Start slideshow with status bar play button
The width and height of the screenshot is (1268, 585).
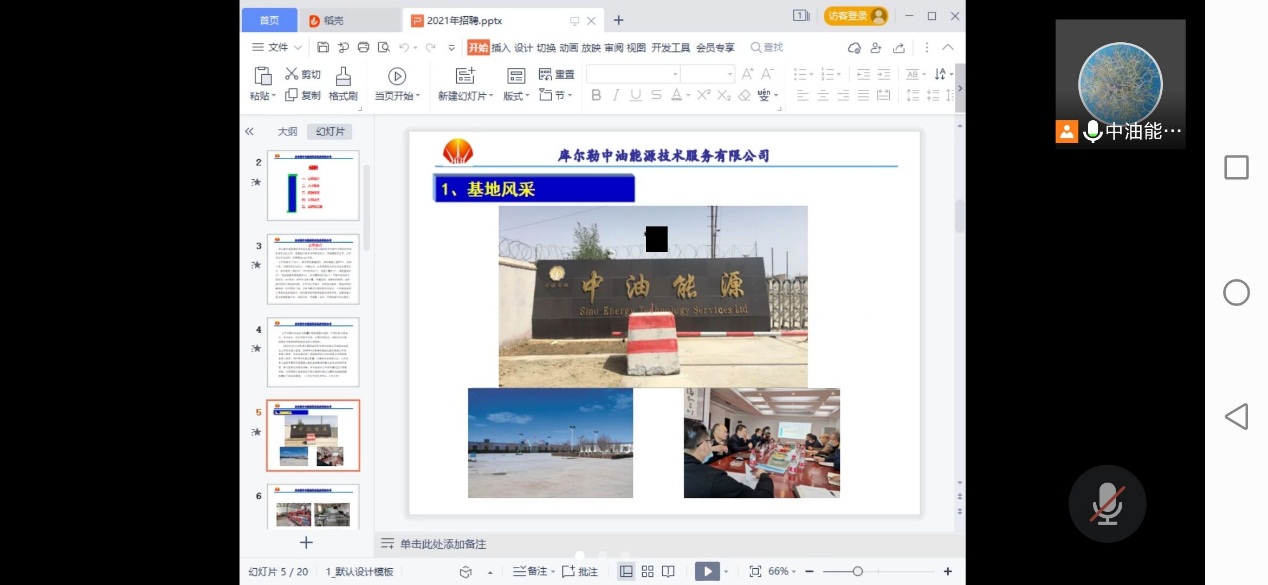point(707,571)
